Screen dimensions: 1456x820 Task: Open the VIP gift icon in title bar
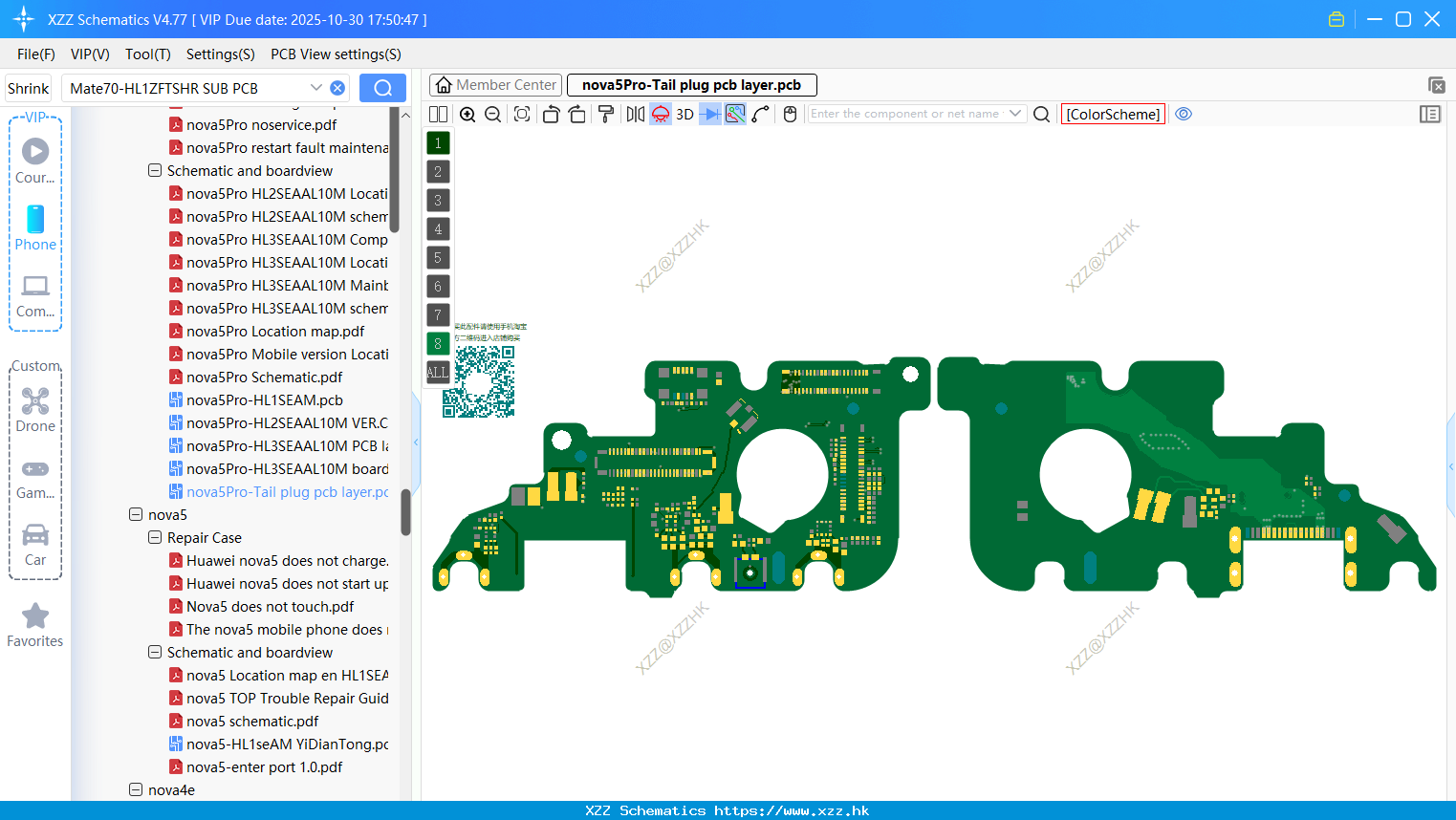click(1336, 19)
